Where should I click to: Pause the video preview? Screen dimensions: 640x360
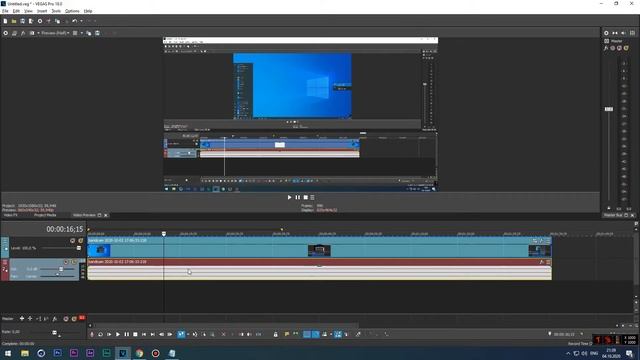pos(298,197)
